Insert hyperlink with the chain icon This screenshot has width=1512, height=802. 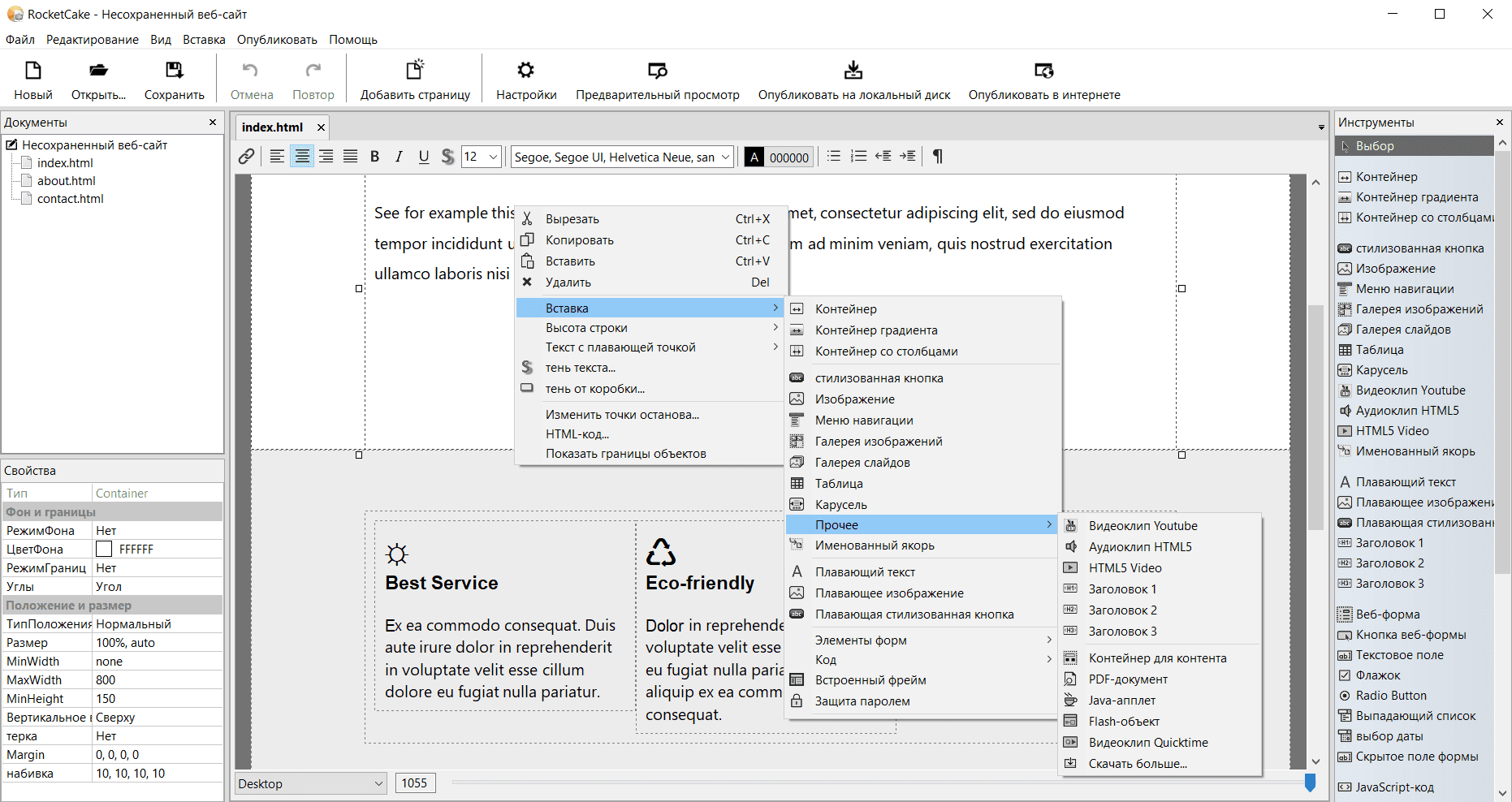tap(246, 157)
